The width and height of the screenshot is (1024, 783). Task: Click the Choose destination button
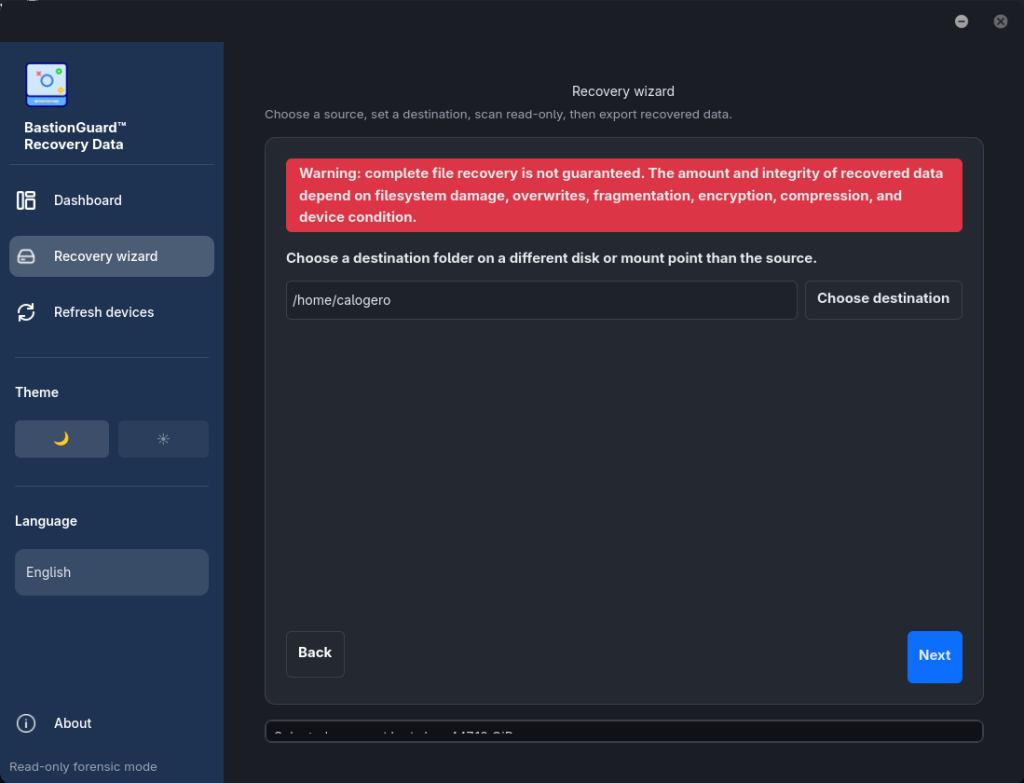point(883,300)
